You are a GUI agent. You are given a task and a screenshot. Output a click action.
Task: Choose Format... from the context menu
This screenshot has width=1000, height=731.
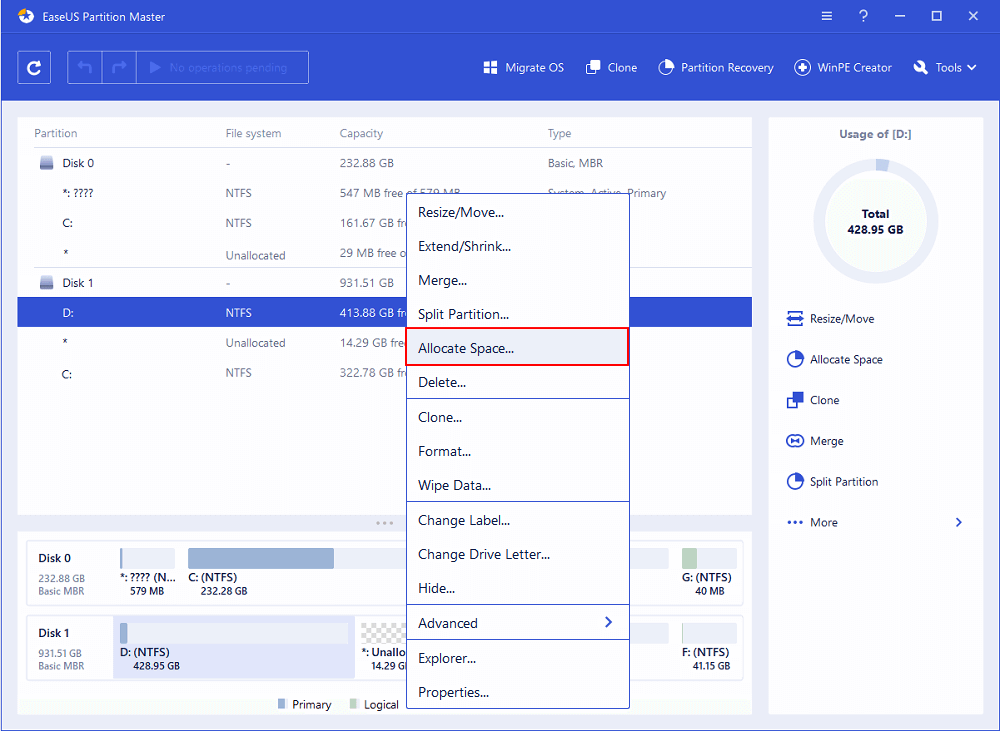(518, 451)
